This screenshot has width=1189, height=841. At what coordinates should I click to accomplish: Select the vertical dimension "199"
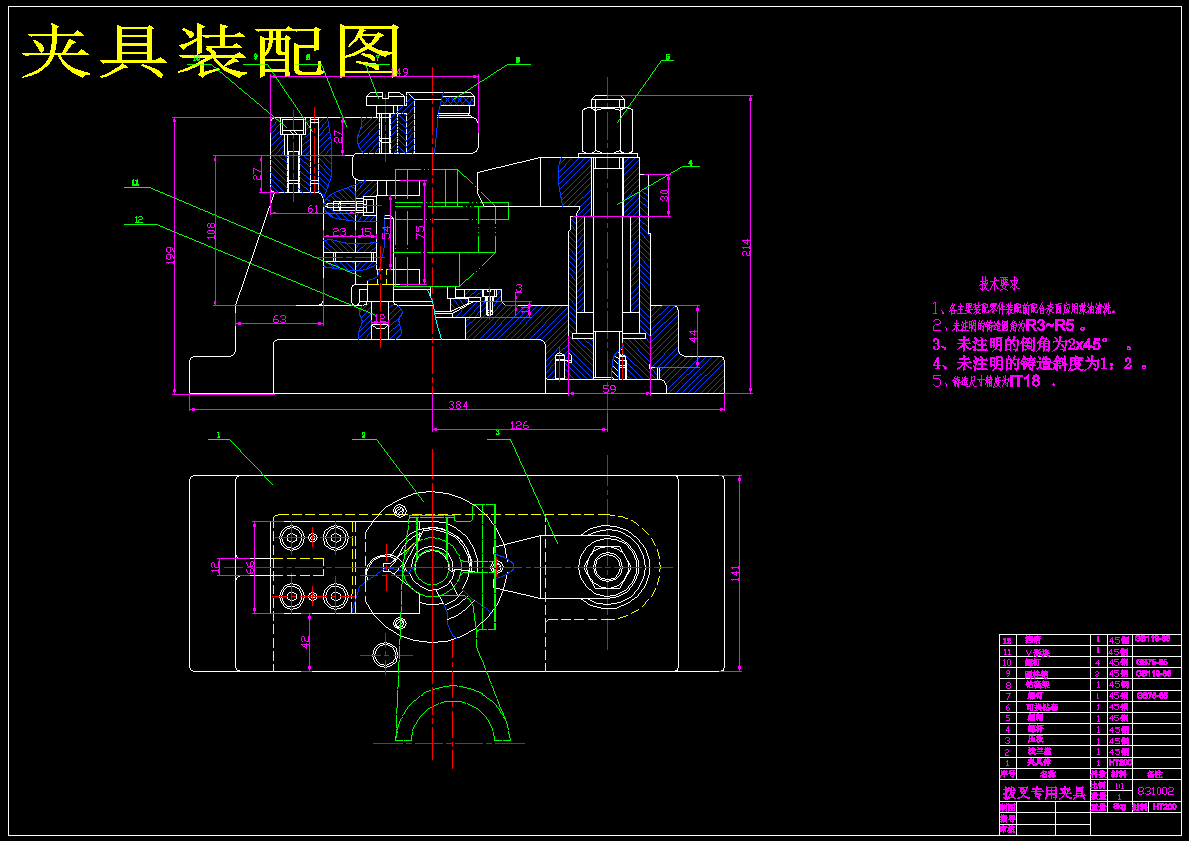(169, 256)
